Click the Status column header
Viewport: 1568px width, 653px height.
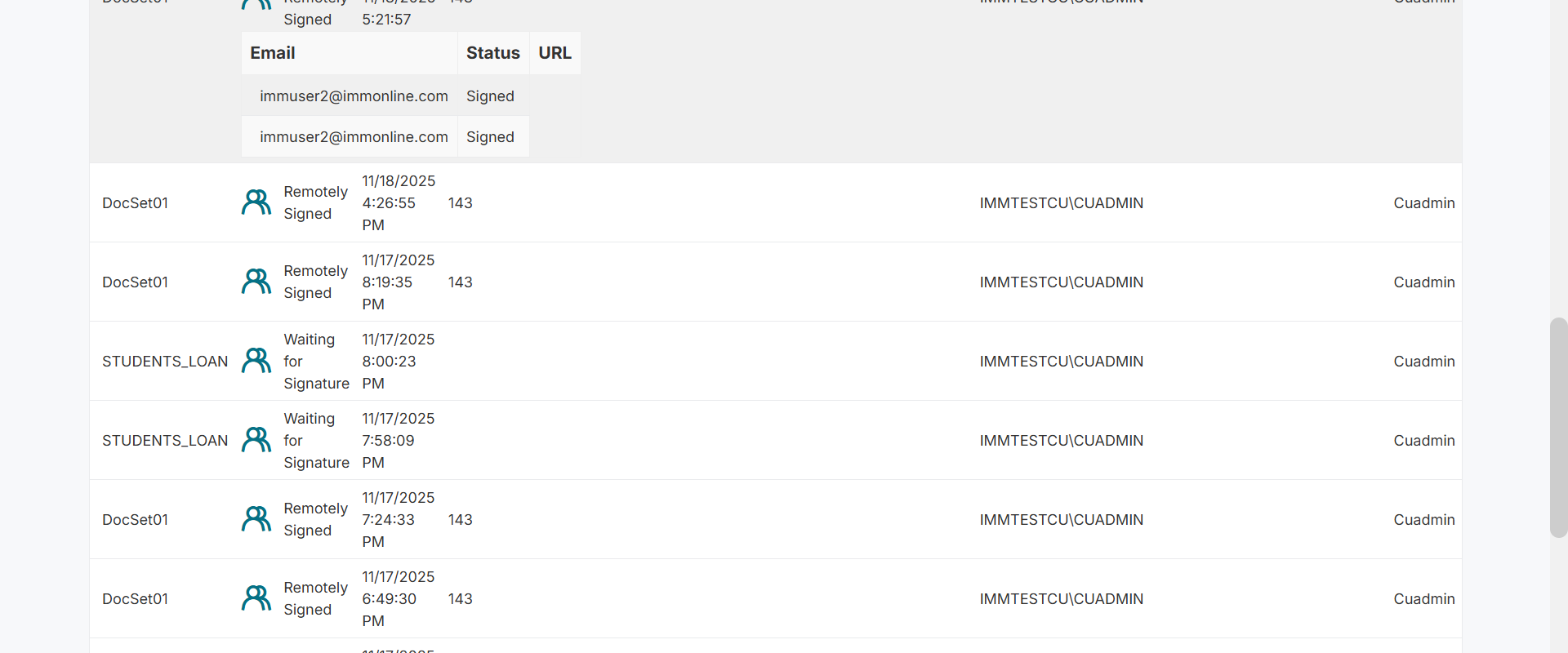coord(492,53)
